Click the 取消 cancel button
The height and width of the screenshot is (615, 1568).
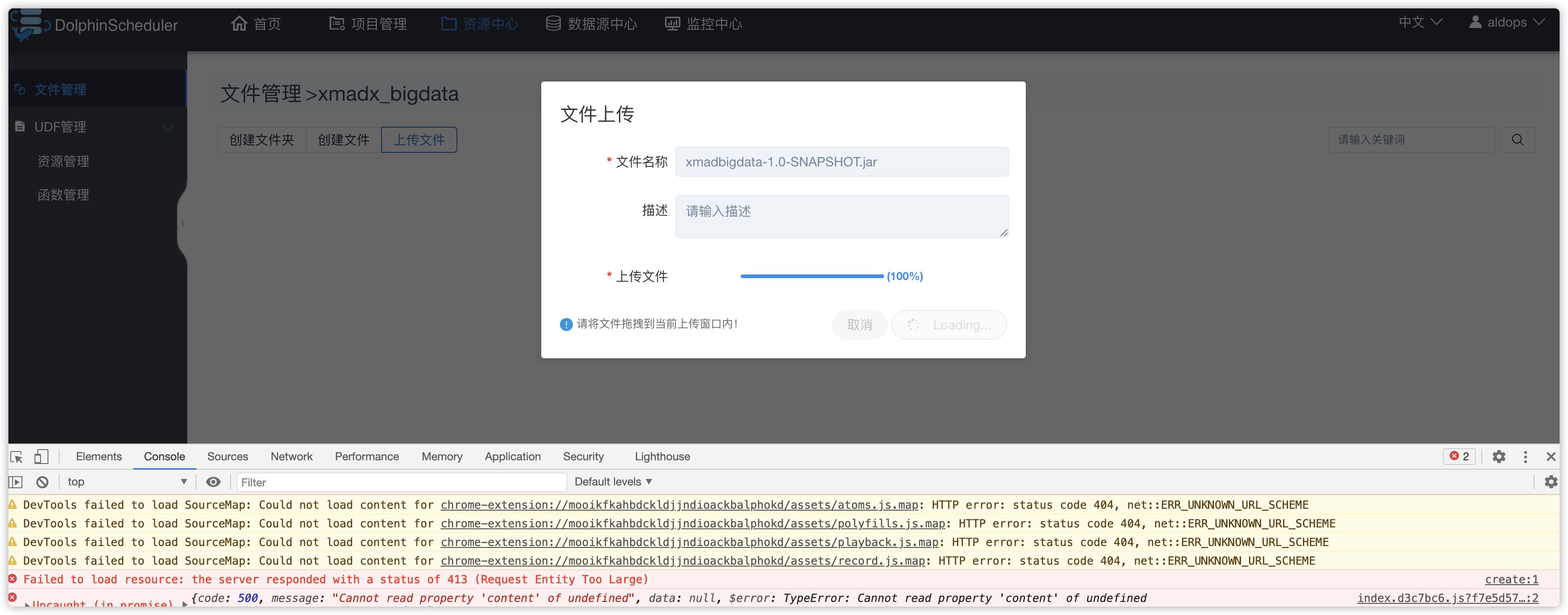[x=859, y=325]
